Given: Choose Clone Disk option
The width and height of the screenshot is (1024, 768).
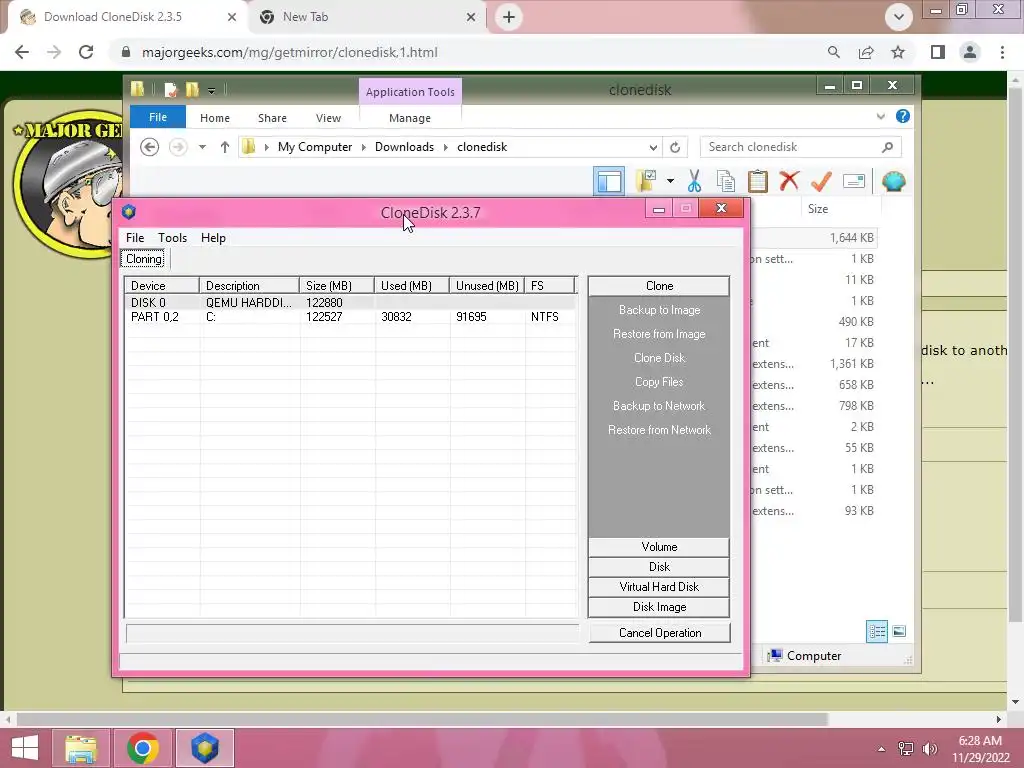Looking at the screenshot, I should 659,358.
